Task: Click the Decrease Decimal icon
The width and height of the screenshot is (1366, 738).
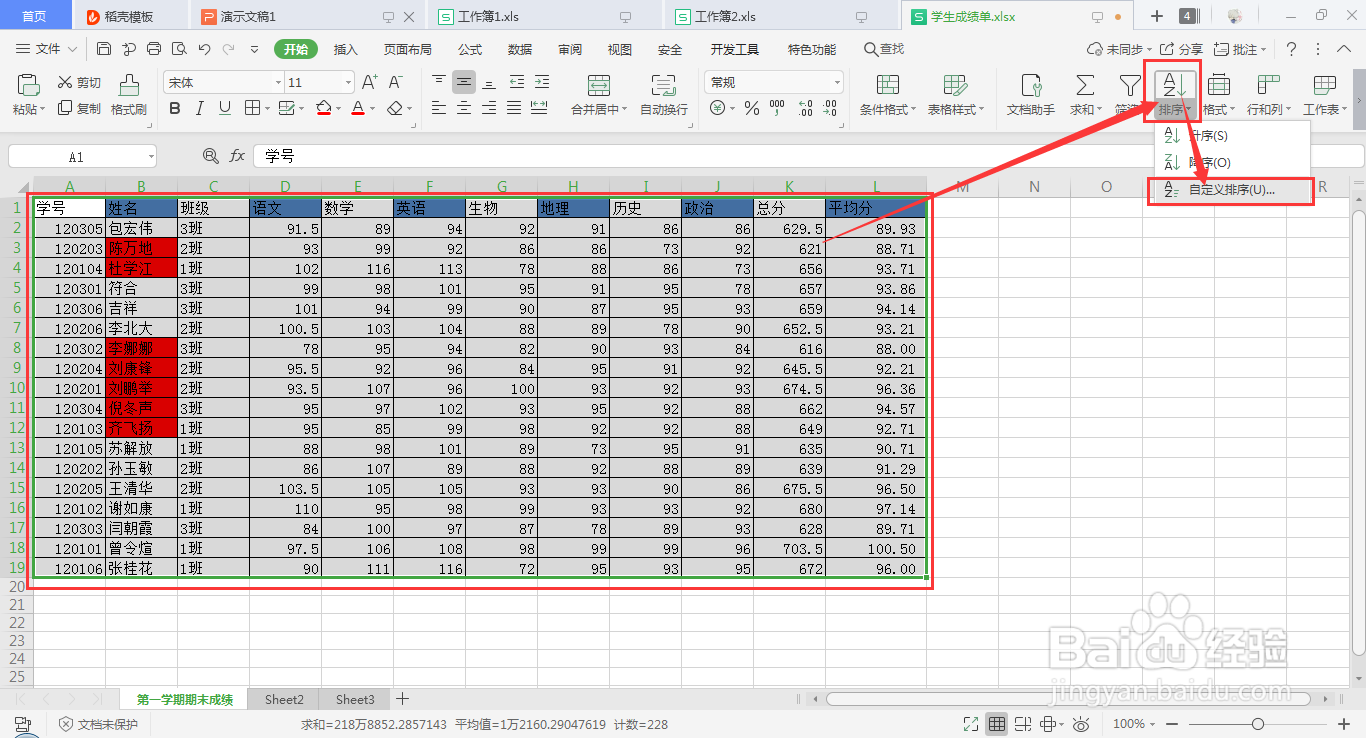Action: point(830,108)
